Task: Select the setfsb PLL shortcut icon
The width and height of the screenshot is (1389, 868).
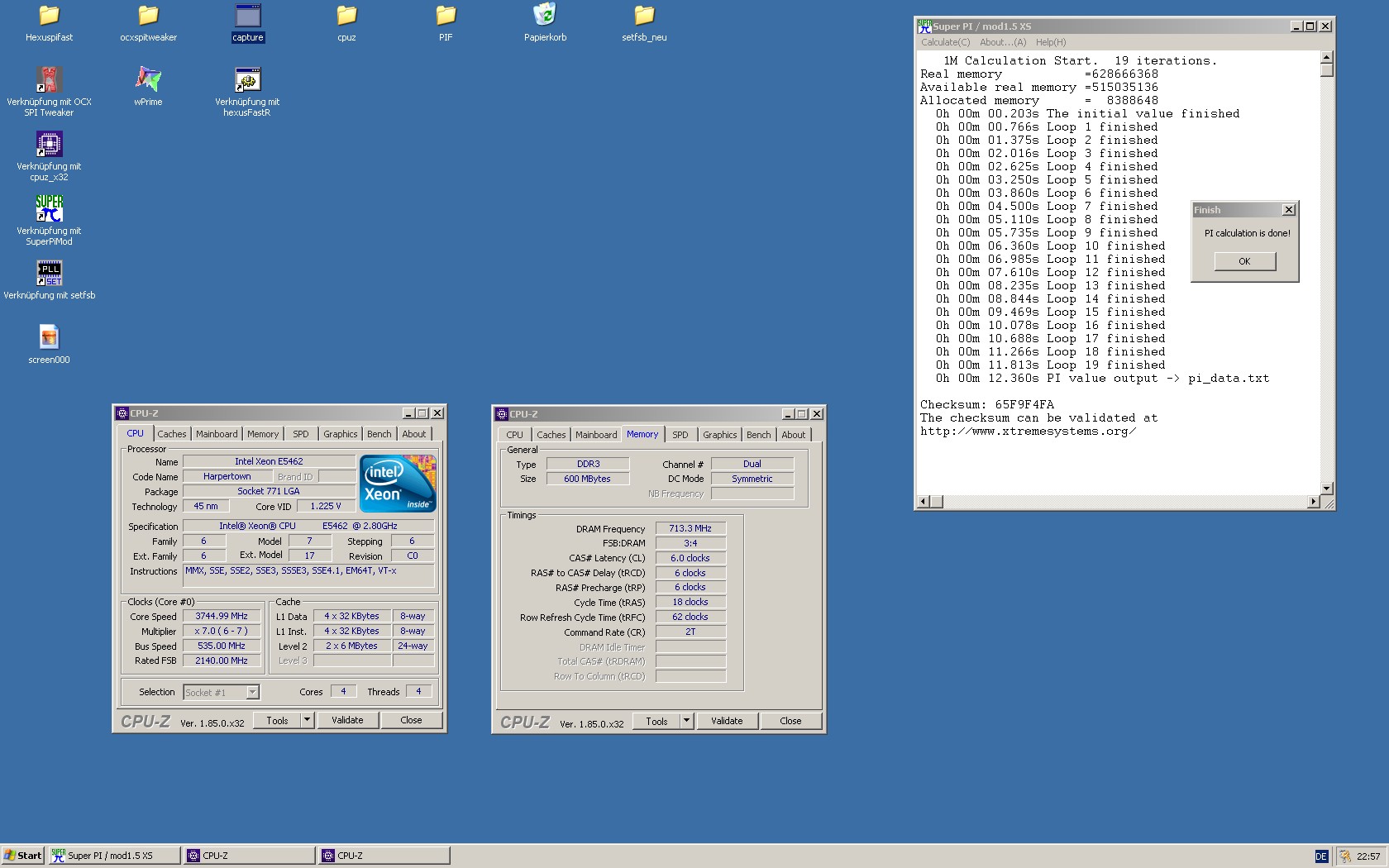Action: (x=49, y=273)
